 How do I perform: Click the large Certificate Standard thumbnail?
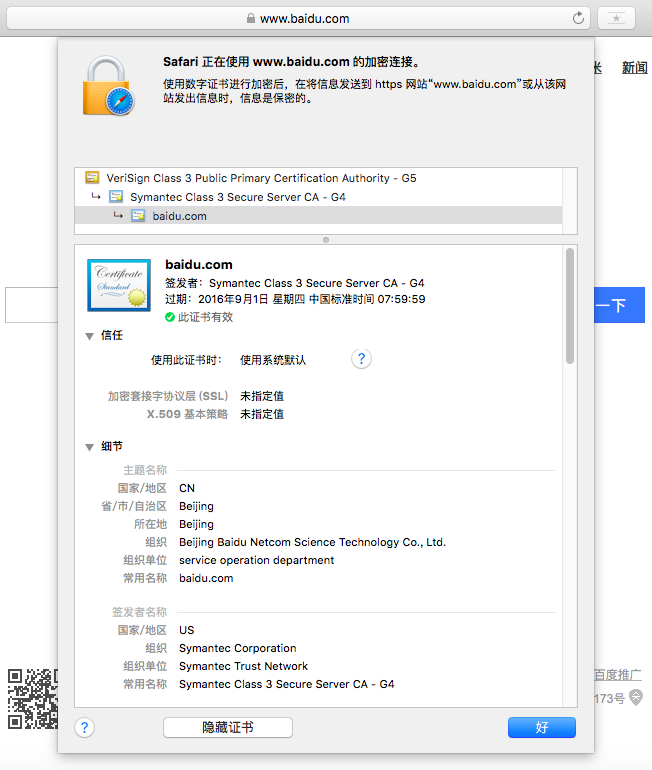pos(119,285)
